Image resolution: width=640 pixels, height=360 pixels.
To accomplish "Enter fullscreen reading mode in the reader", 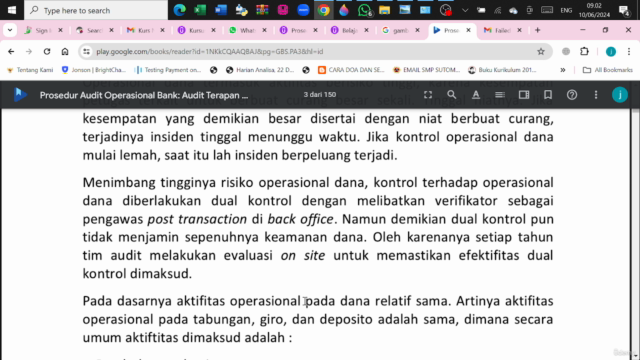I will 428,95.
